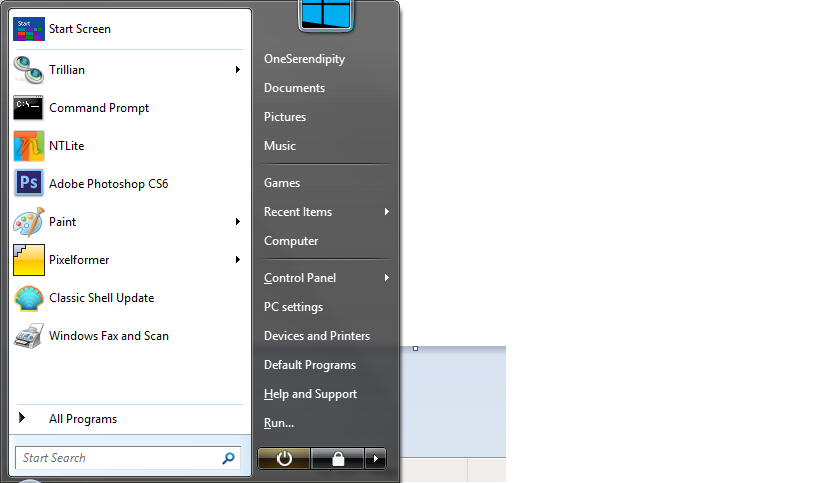Image resolution: width=819 pixels, height=483 pixels.
Task: Expand All Programs triangle arrow
Action: (x=22, y=418)
